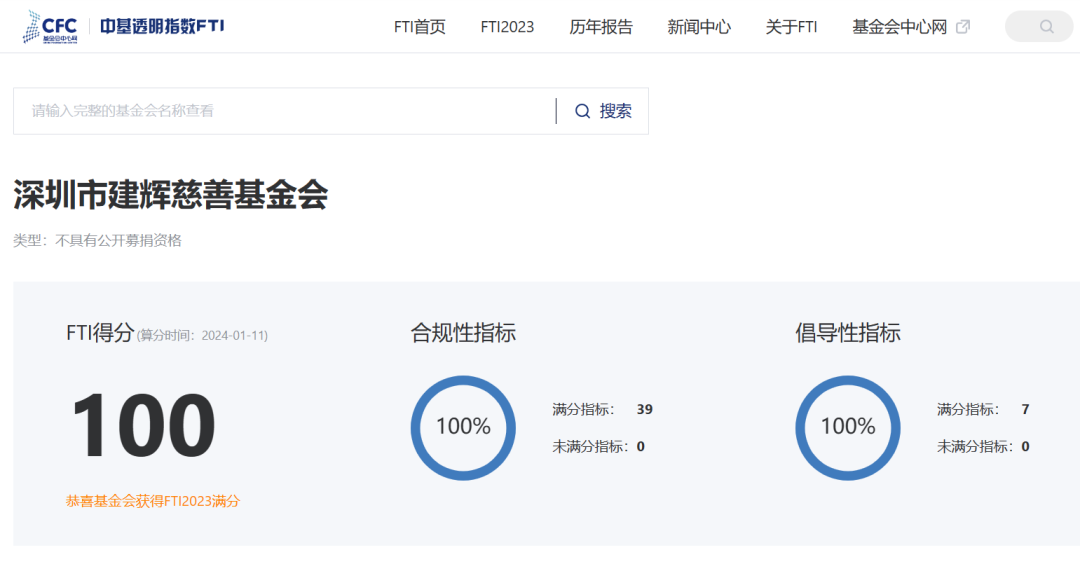Image resolution: width=1080 pixels, height=571 pixels.
Task: Click the large 100 score number
Action: pyautogui.click(x=143, y=425)
